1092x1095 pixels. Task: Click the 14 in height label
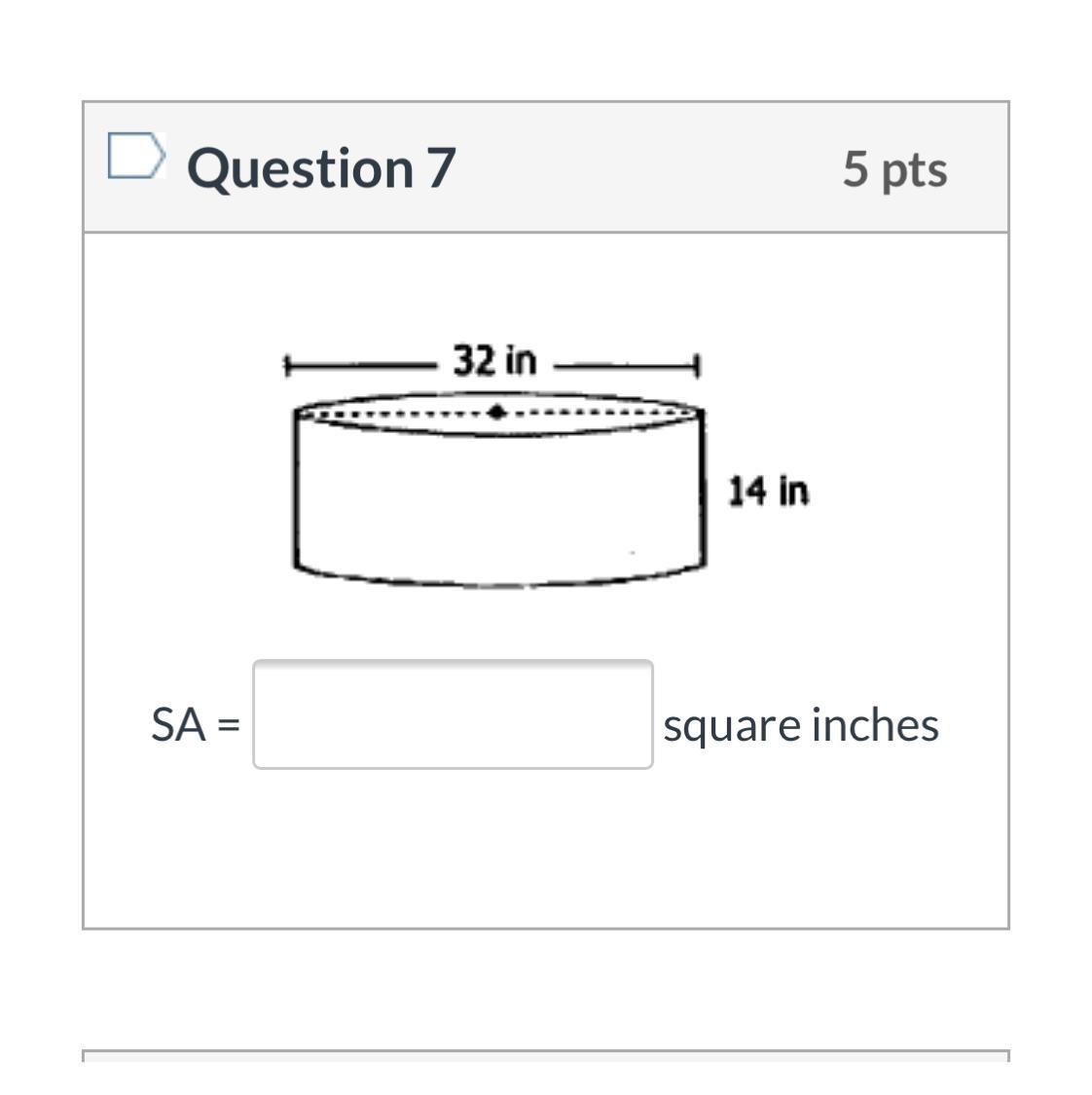click(x=768, y=491)
